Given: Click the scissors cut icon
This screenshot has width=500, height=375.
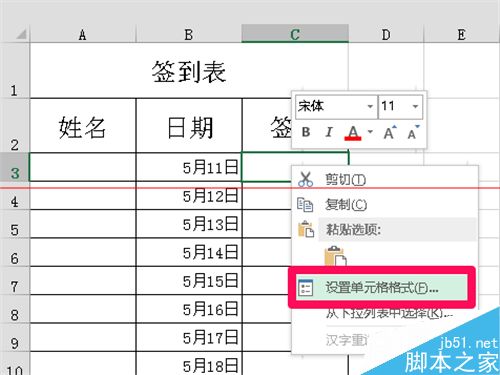Looking at the screenshot, I should pyautogui.click(x=305, y=179).
